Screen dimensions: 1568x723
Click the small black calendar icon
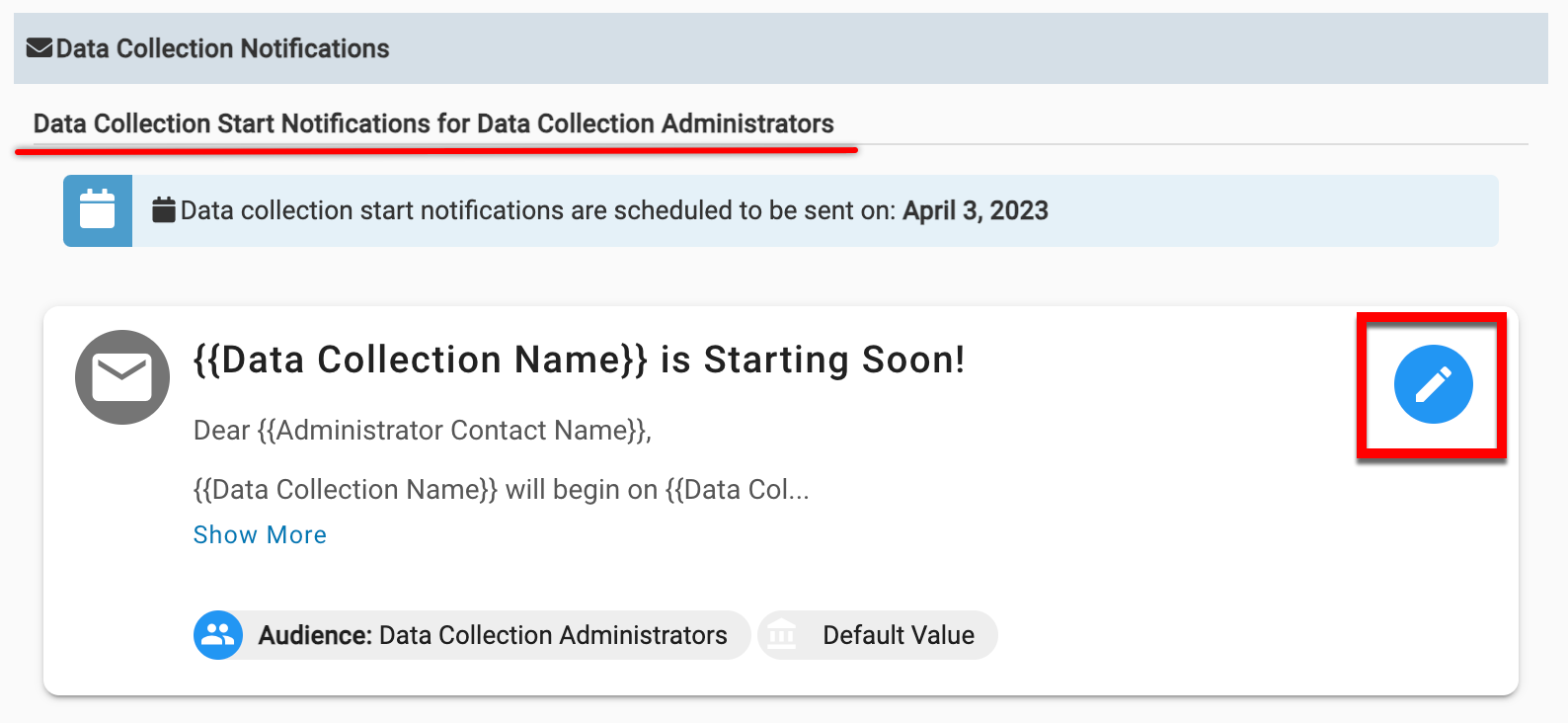pos(164,209)
